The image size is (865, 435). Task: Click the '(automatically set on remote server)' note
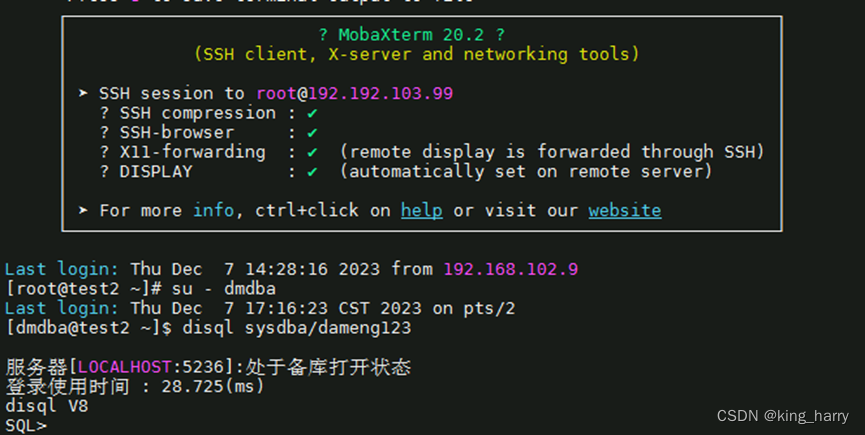[x=526, y=171]
